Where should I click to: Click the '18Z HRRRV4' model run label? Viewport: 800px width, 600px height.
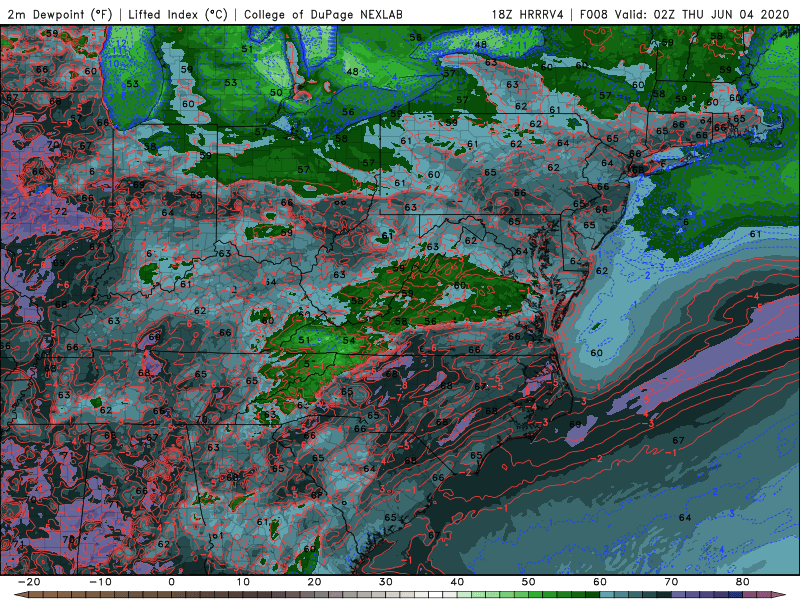tap(527, 14)
